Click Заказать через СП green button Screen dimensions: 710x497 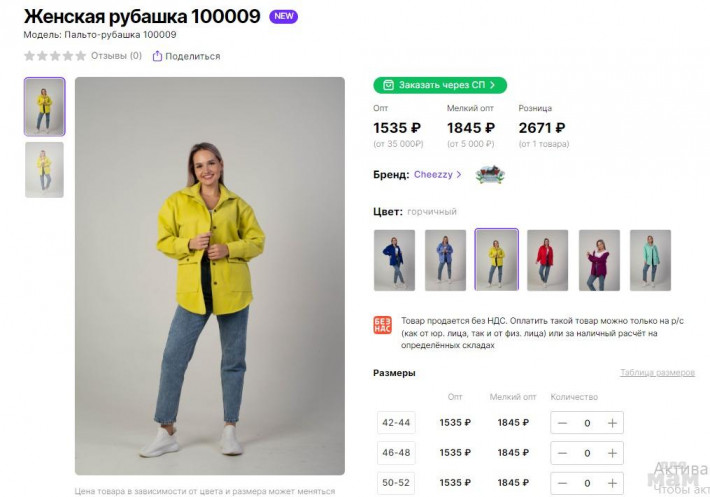click(x=440, y=85)
